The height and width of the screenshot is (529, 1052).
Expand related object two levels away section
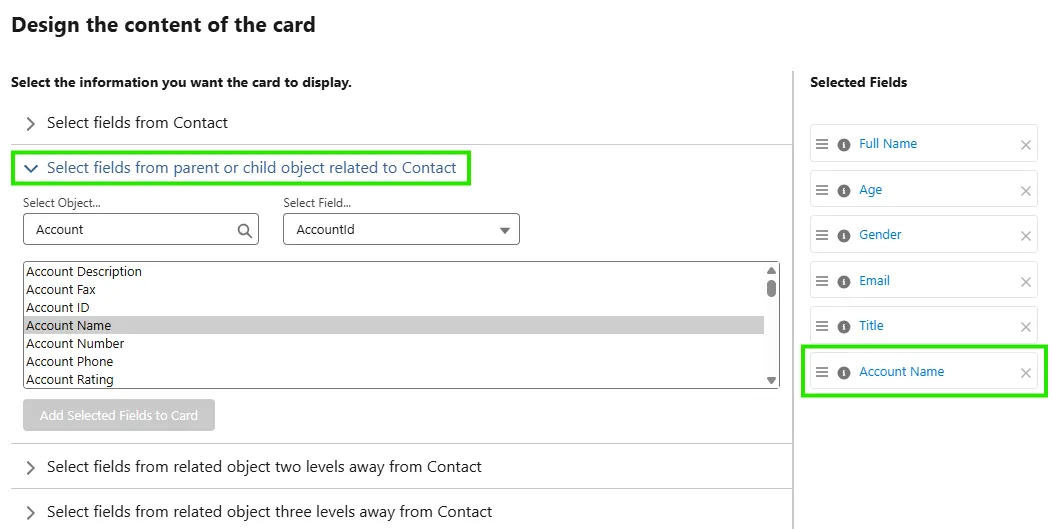(31, 467)
